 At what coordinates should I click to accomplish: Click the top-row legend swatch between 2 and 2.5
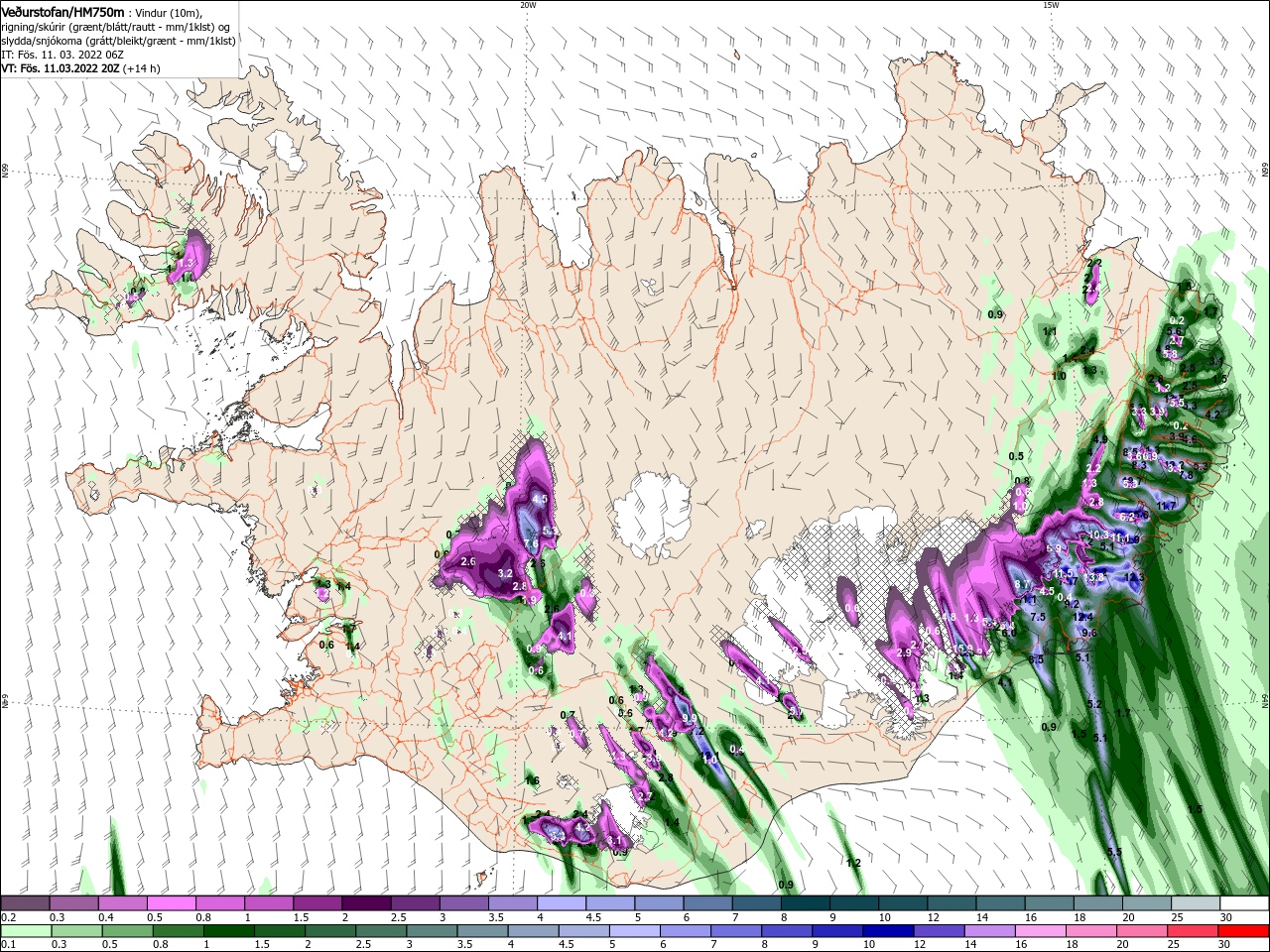click(x=366, y=902)
